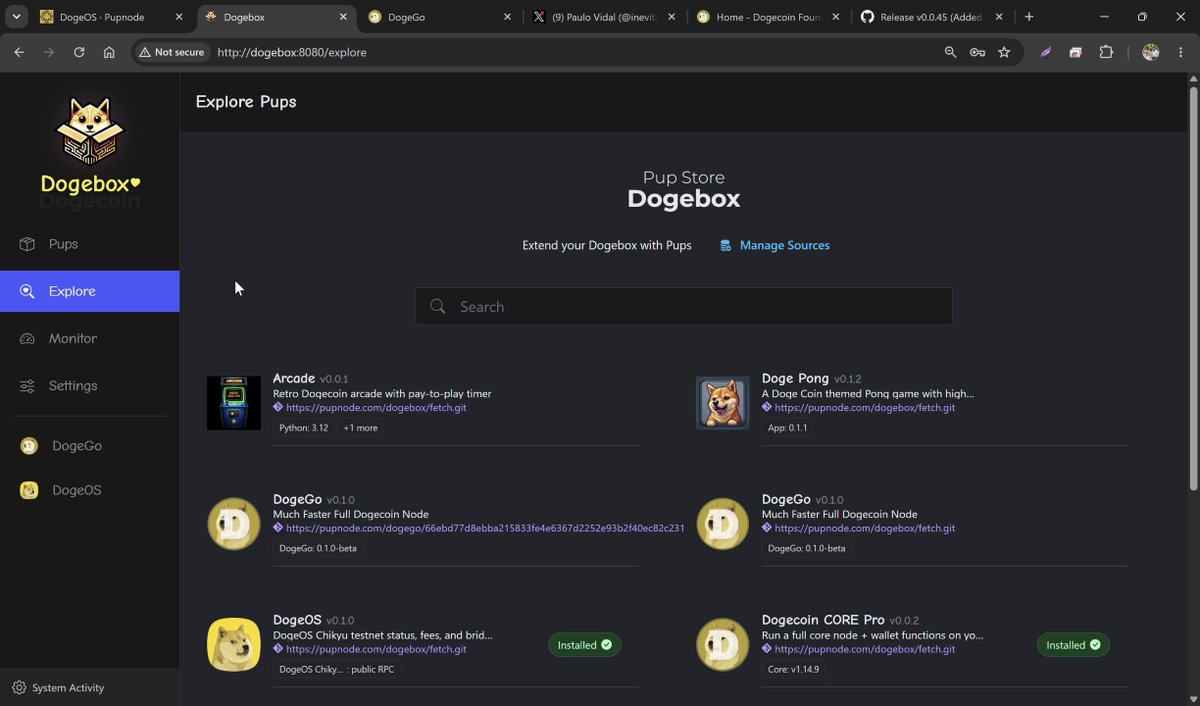Open the saved passwords key icon
The width and height of the screenshot is (1200, 706).
pyautogui.click(x=977, y=52)
